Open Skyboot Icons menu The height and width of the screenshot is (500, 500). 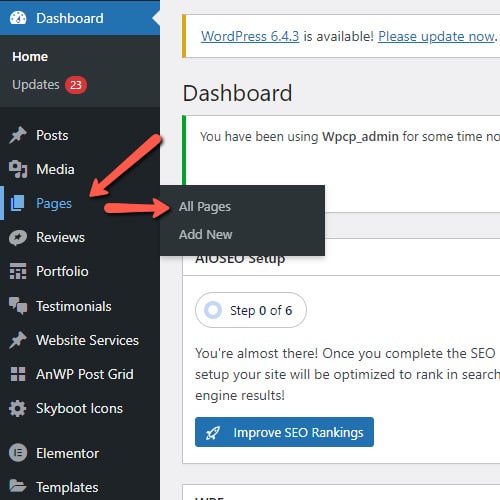point(80,408)
